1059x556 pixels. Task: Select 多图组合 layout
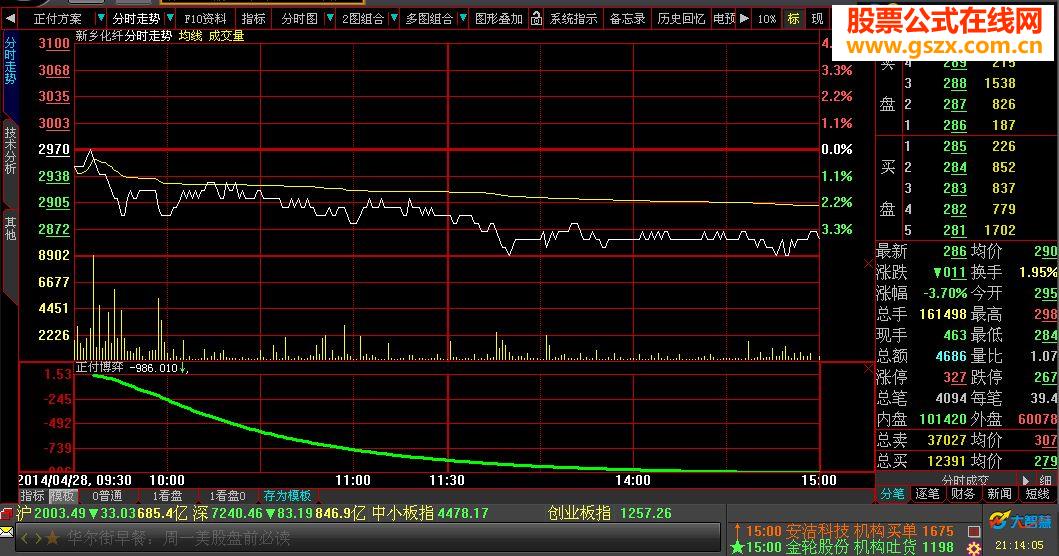[x=429, y=19]
